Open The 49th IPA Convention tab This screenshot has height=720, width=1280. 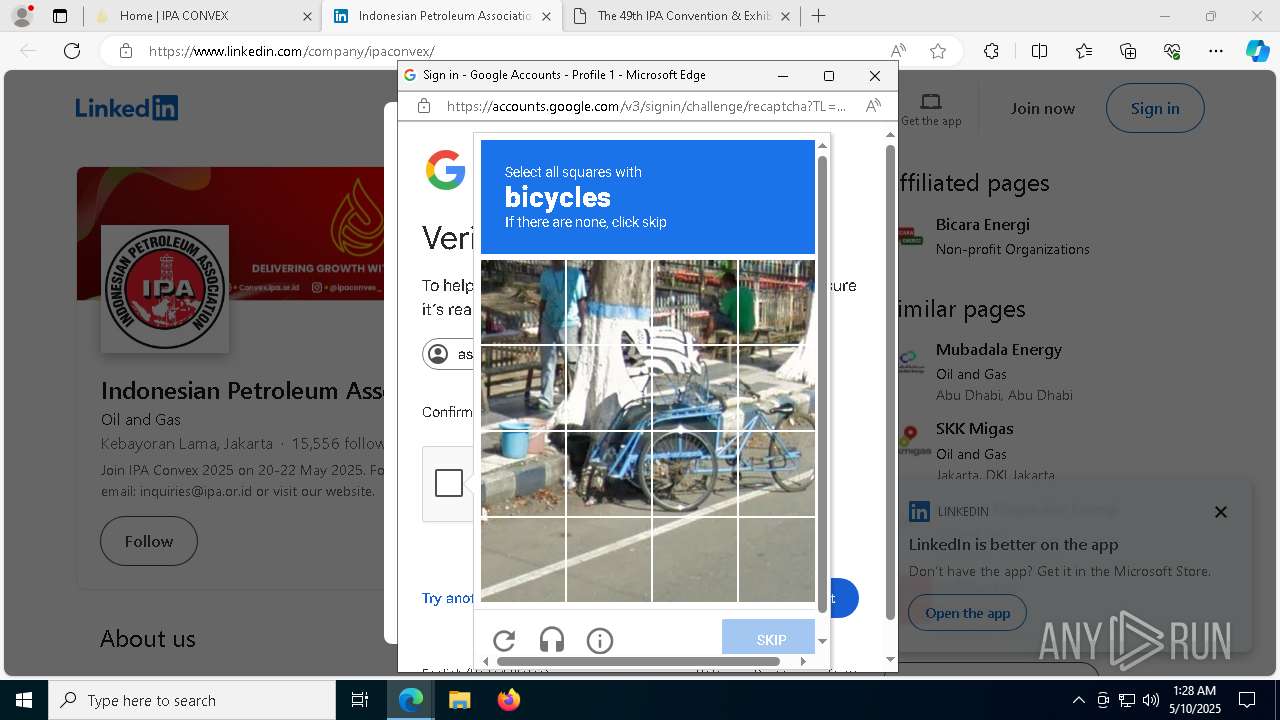682,16
